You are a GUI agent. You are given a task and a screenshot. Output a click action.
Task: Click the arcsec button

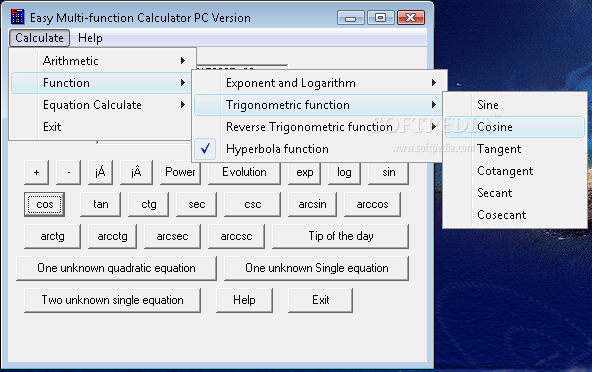(172, 236)
